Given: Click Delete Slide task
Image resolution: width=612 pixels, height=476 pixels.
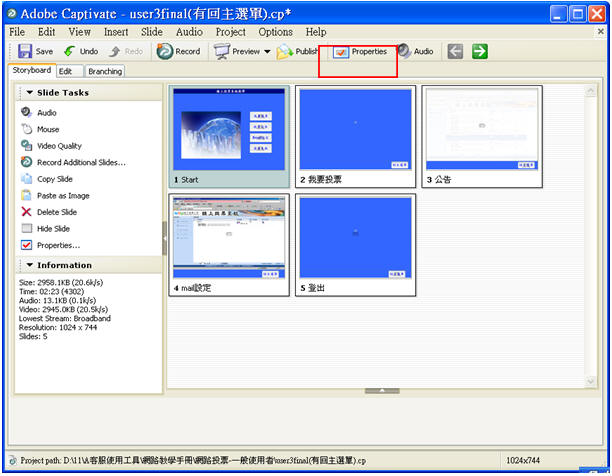Looking at the screenshot, I should [x=49, y=212].
